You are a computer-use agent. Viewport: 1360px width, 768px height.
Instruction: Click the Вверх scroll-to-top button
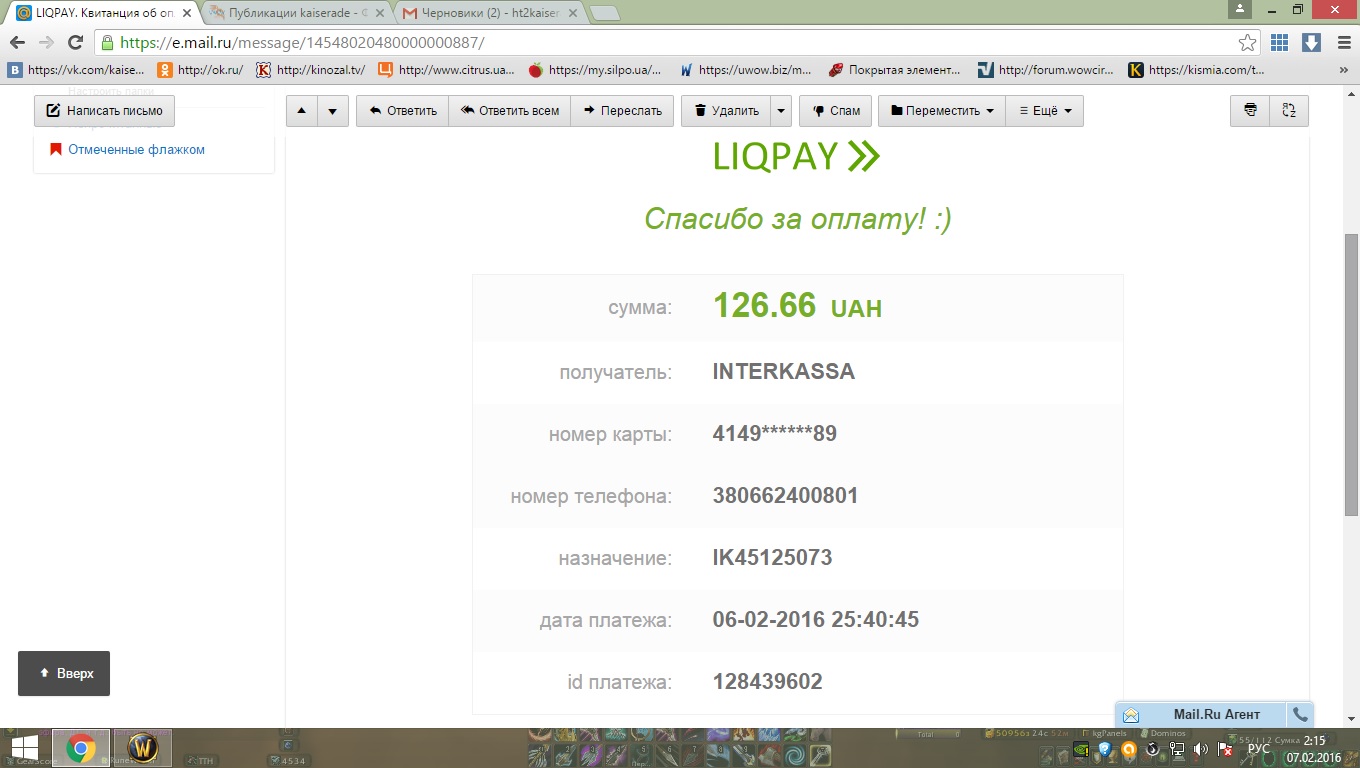coord(64,673)
